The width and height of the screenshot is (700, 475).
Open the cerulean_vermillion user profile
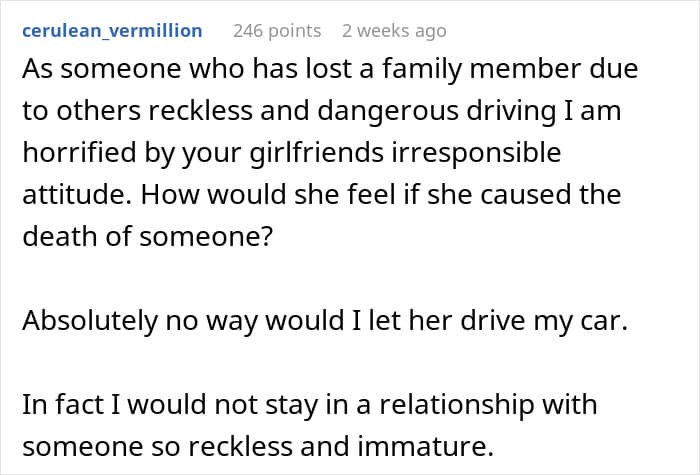(112, 31)
